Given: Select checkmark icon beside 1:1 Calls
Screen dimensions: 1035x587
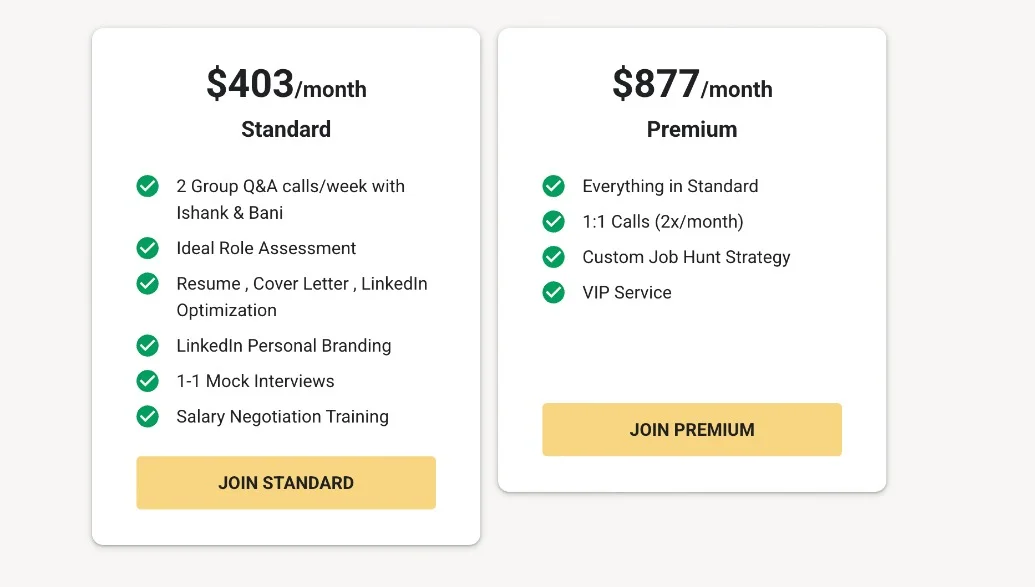Looking at the screenshot, I should [554, 222].
